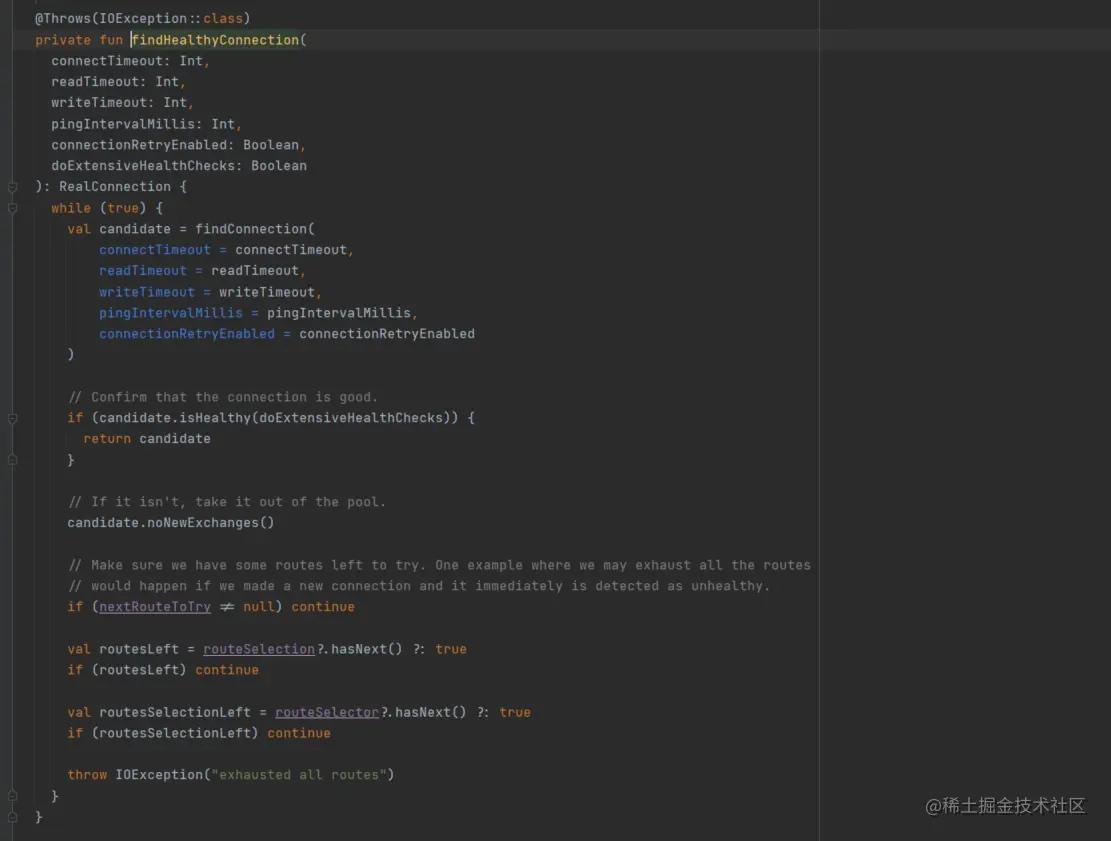Click the 'while' keyword
Image resolution: width=1111 pixels, height=841 pixels.
point(71,208)
